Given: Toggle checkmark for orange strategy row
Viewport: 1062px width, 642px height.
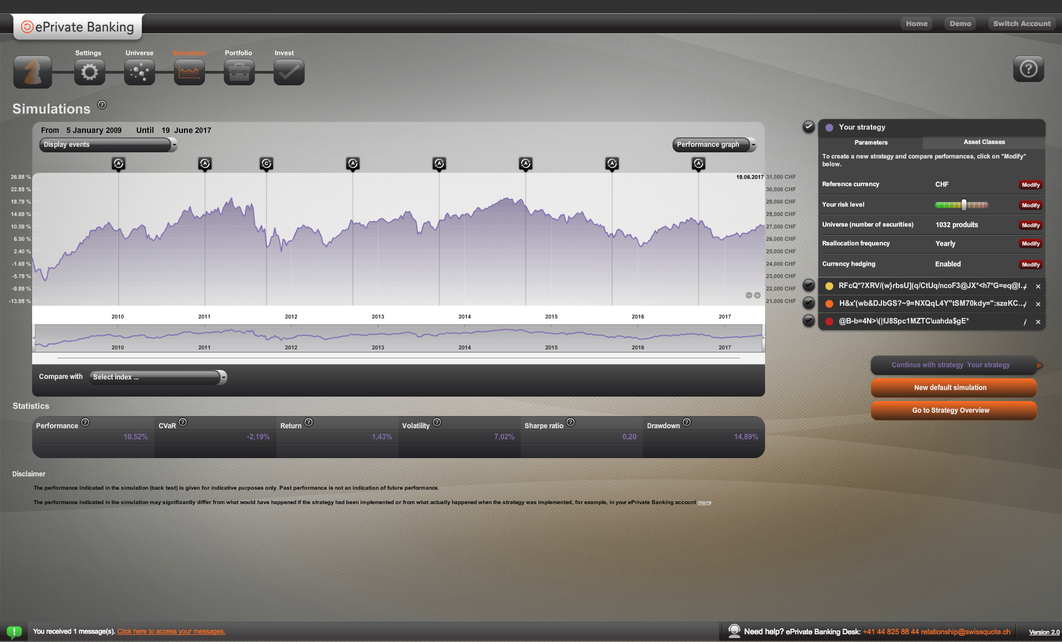Looking at the screenshot, I should (x=808, y=303).
